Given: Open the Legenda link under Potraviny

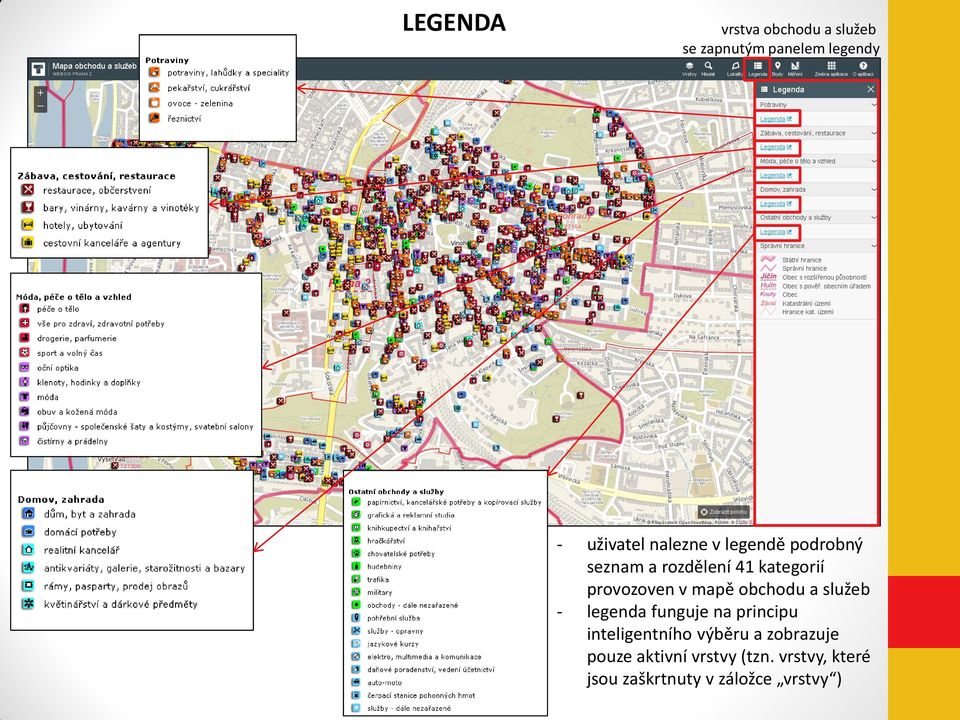Looking at the screenshot, I should (776, 119).
